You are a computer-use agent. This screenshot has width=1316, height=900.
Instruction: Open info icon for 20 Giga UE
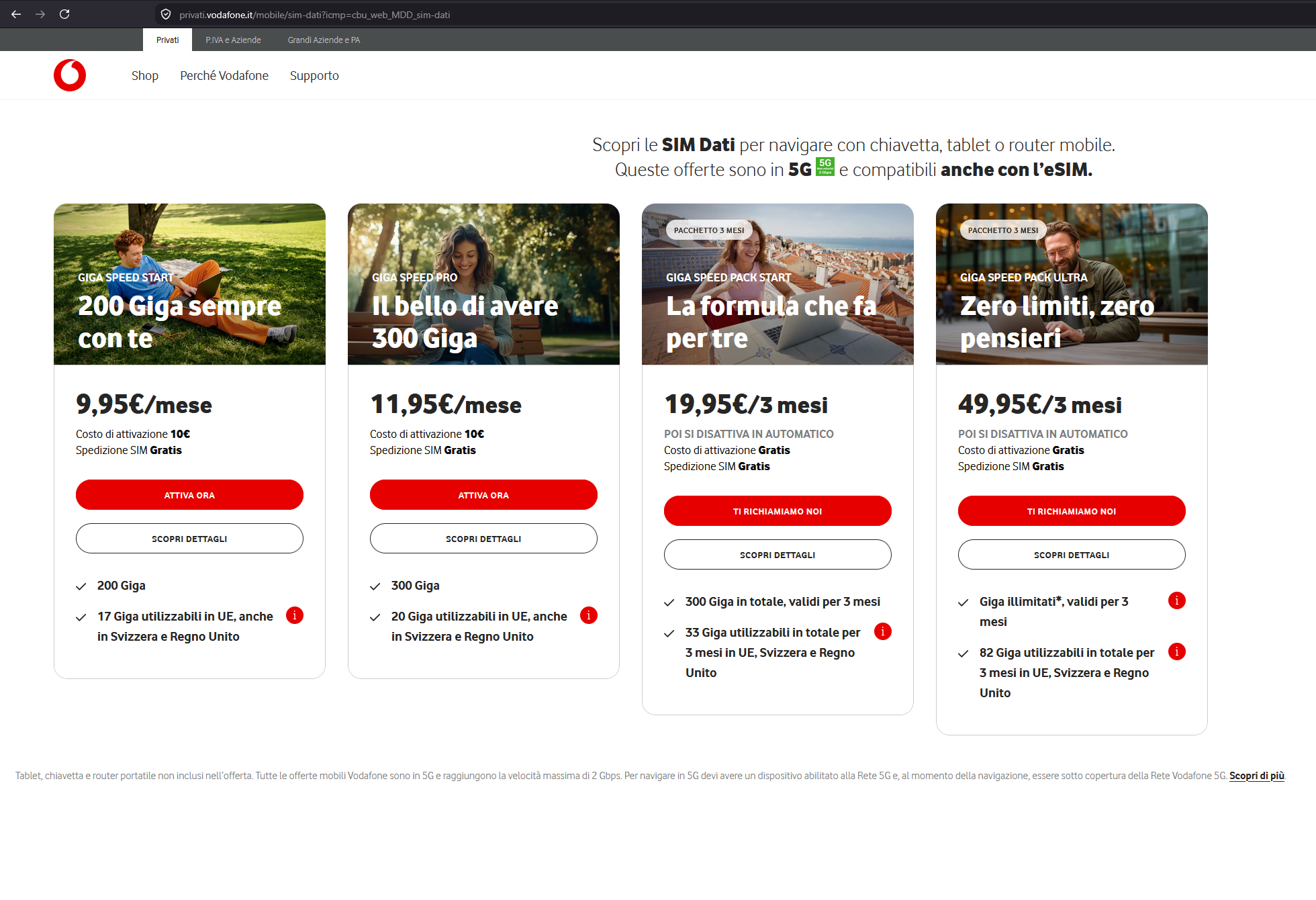(x=589, y=615)
